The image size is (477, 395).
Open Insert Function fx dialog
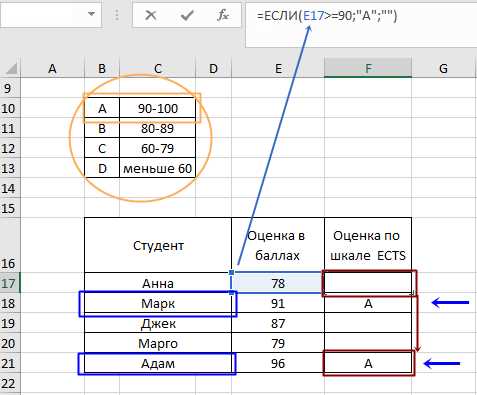[223, 15]
